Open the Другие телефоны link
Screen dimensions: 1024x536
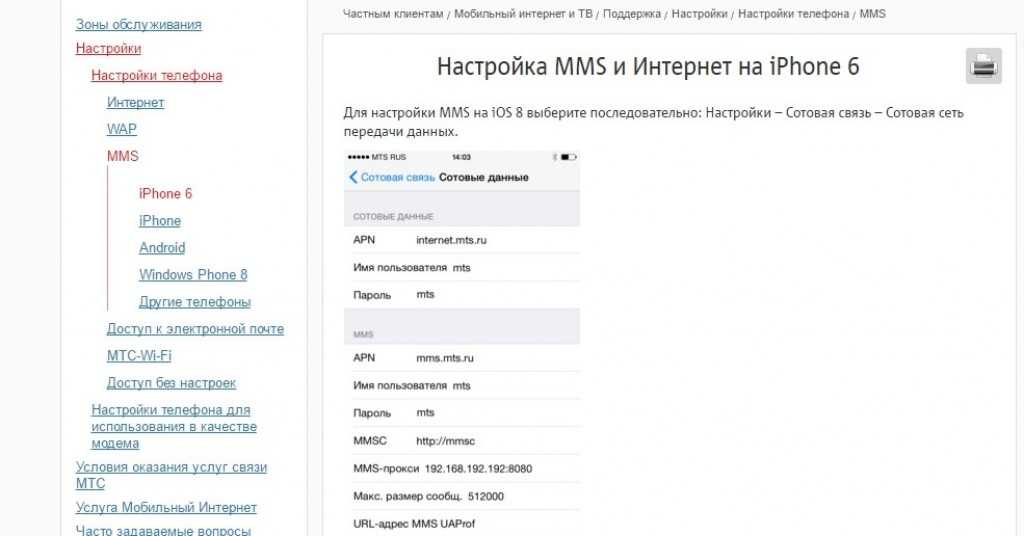pyautogui.click(x=195, y=302)
